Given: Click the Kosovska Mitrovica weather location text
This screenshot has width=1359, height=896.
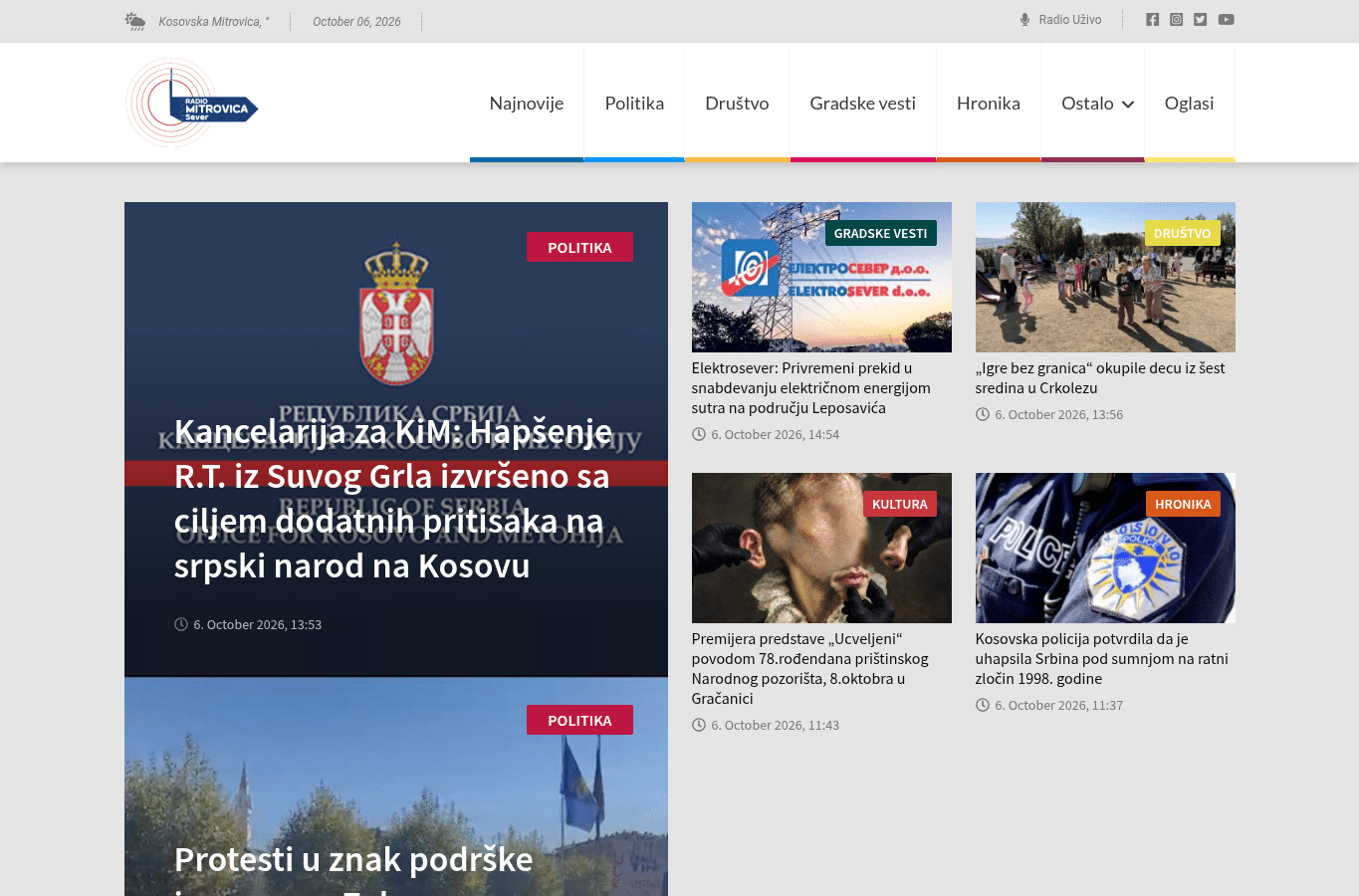Looking at the screenshot, I should 214,22.
